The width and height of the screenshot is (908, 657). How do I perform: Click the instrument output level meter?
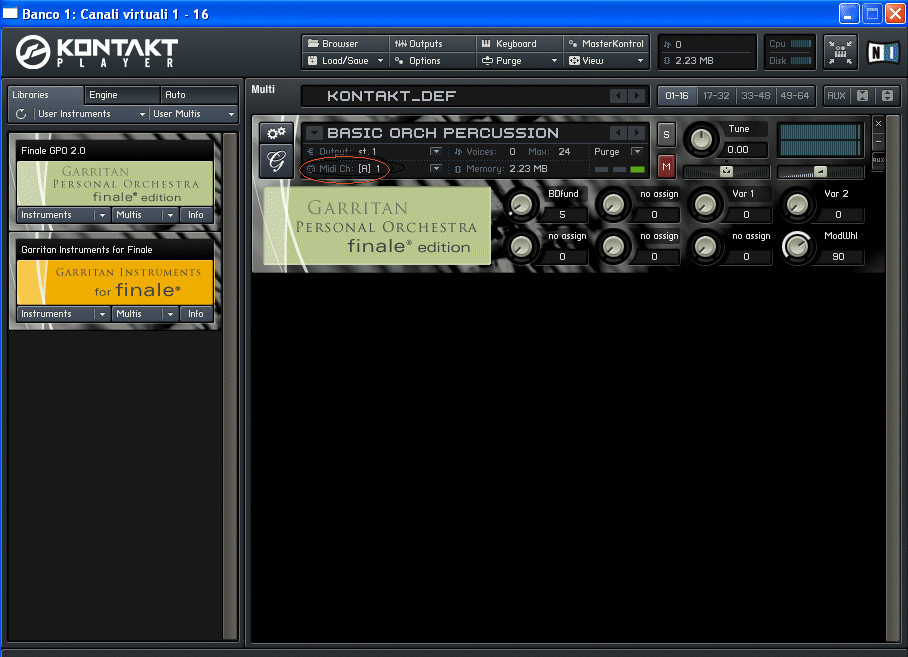coord(820,140)
